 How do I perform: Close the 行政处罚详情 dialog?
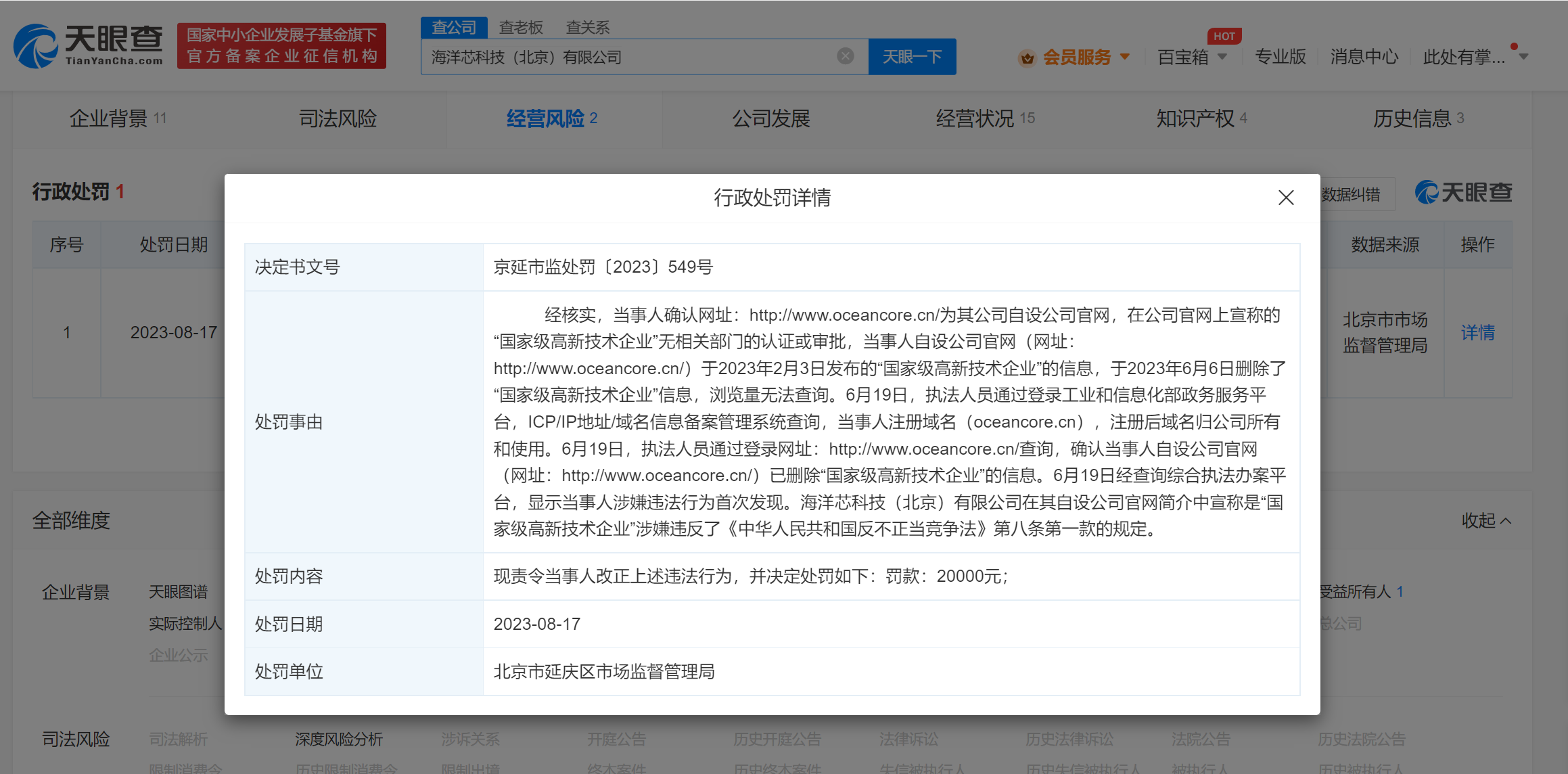[1286, 198]
